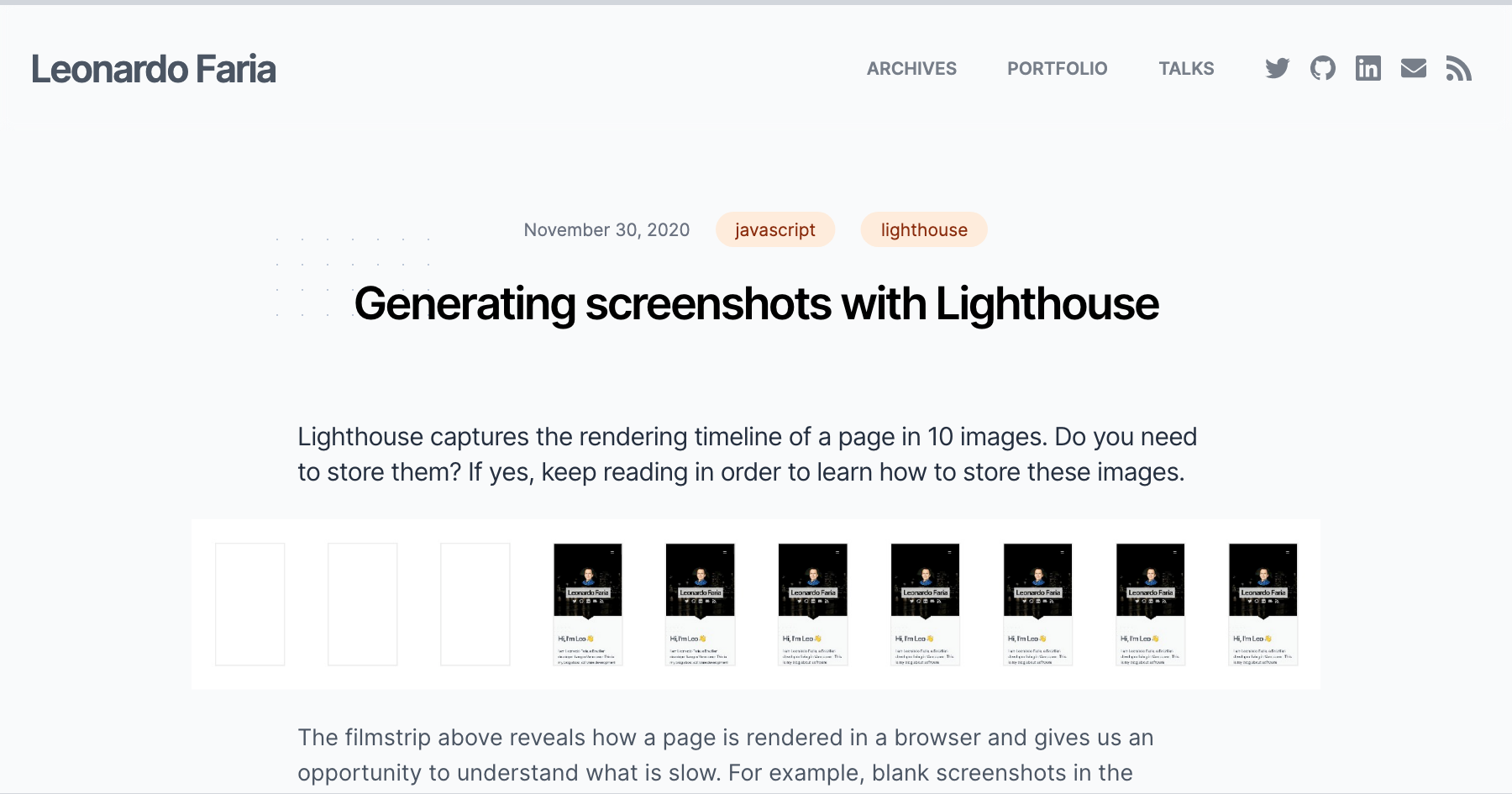The width and height of the screenshot is (1512, 794).
Task: Open the ARCHIVES menu item
Action: pos(911,68)
